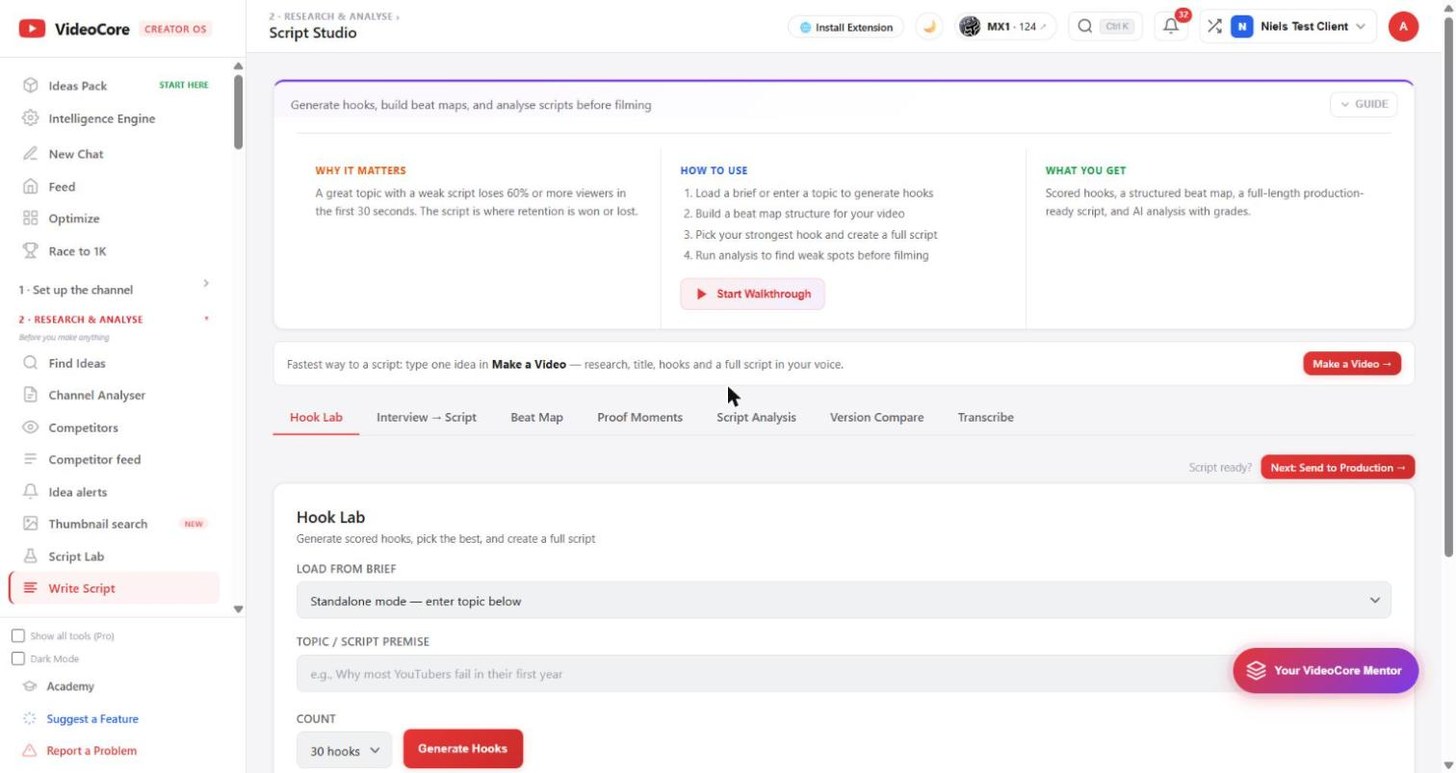This screenshot has height=773, width=1456.
Task: Click the Optimize grid icon
Action: click(30, 218)
